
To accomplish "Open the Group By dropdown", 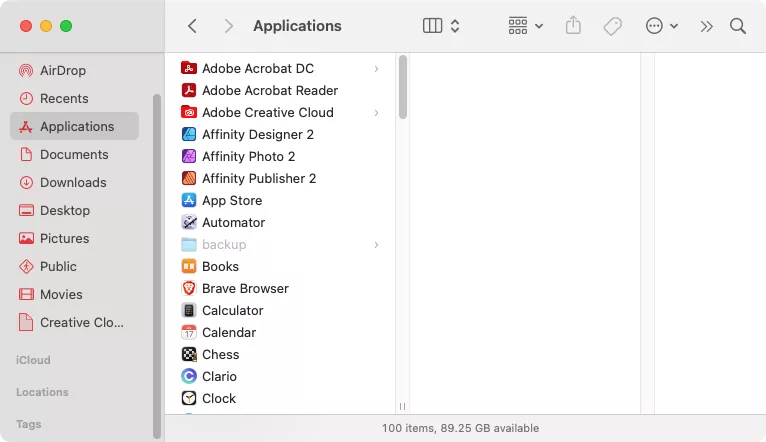I will coord(525,26).
